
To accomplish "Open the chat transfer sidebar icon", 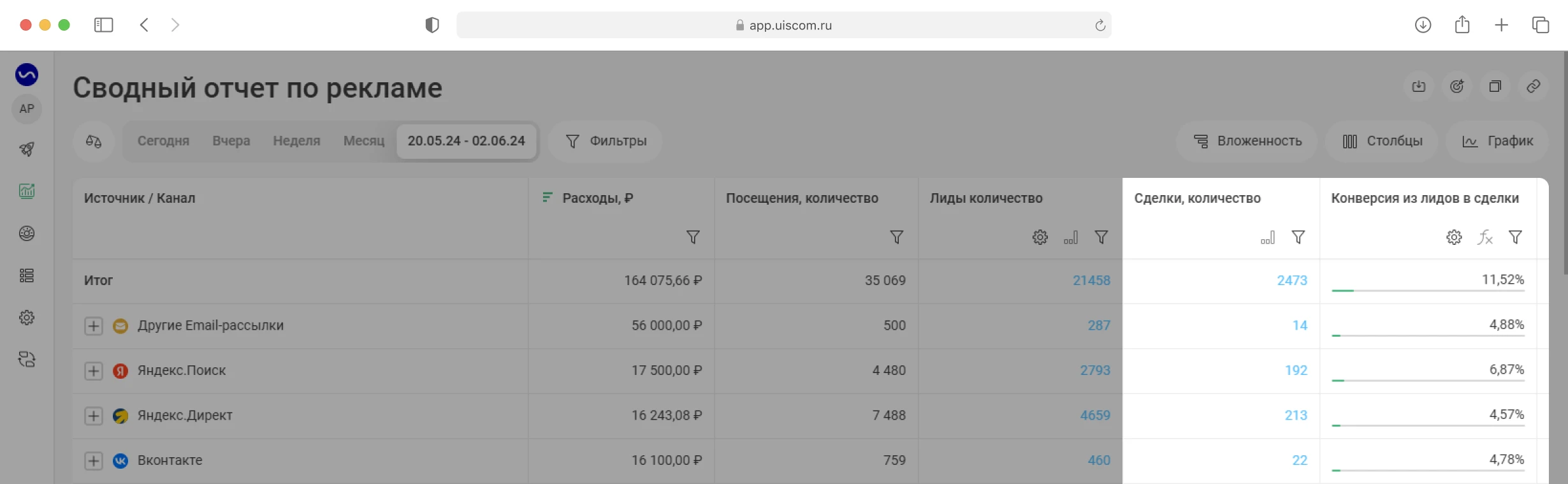I will (x=27, y=360).
